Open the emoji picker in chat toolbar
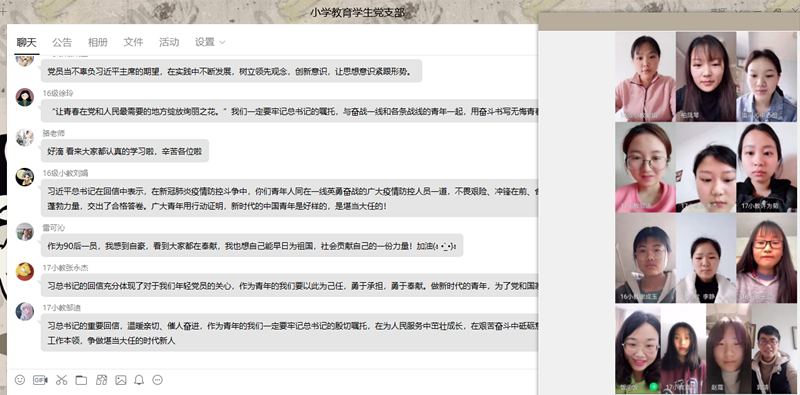The width and height of the screenshot is (800, 395). [x=20, y=380]
